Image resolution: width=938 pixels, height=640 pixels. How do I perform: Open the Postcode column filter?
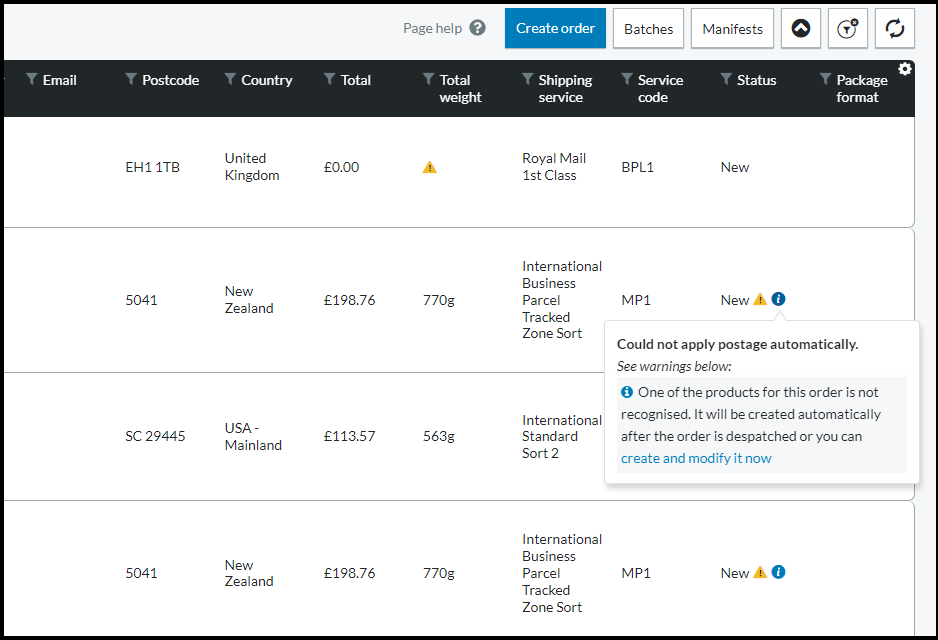click(x=131, y=80)
